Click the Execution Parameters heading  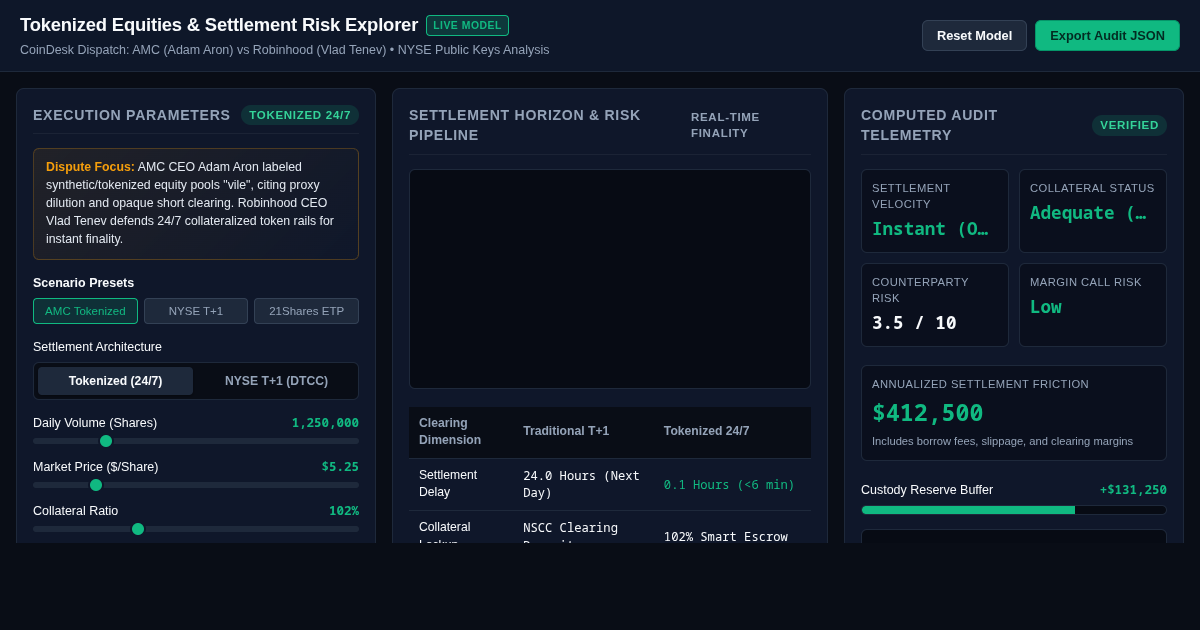pos(132,115)
